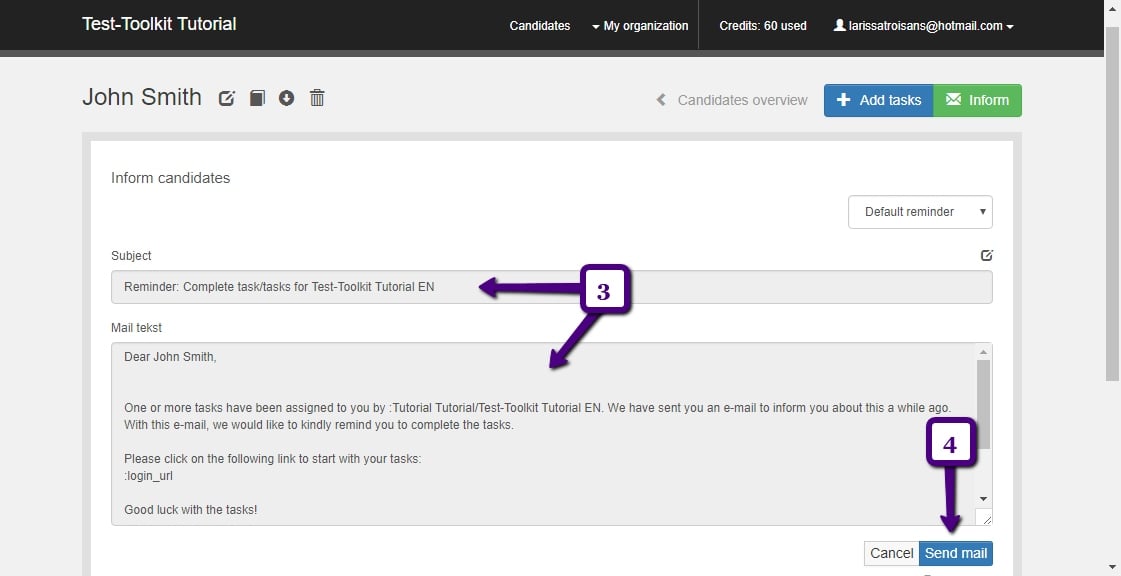The width and height of the screenshot is (1121, 576).
Task: Click the download icon next to John Smith
Action: pos(287,98)
